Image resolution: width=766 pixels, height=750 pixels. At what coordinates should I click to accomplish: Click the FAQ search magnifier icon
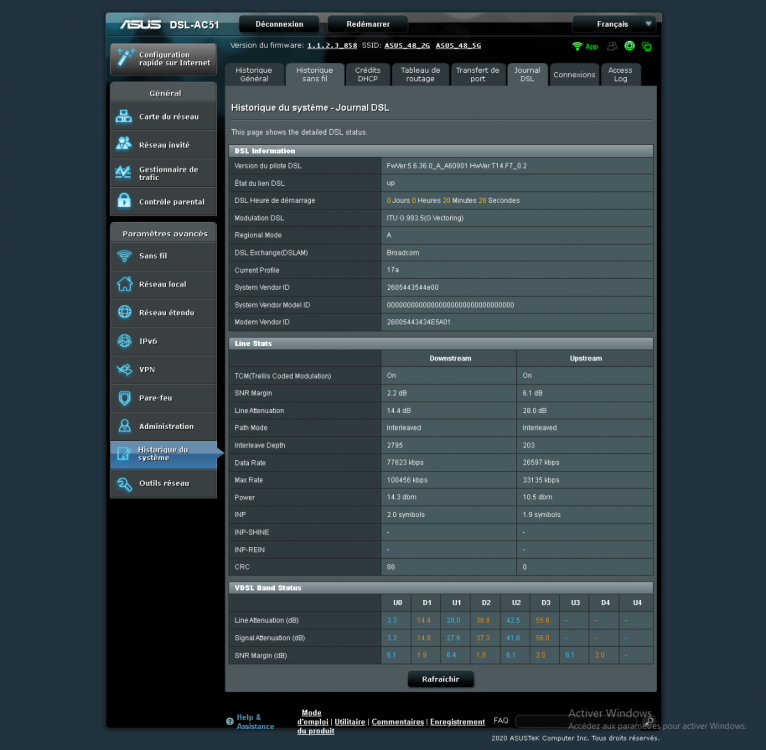(648, 721)
